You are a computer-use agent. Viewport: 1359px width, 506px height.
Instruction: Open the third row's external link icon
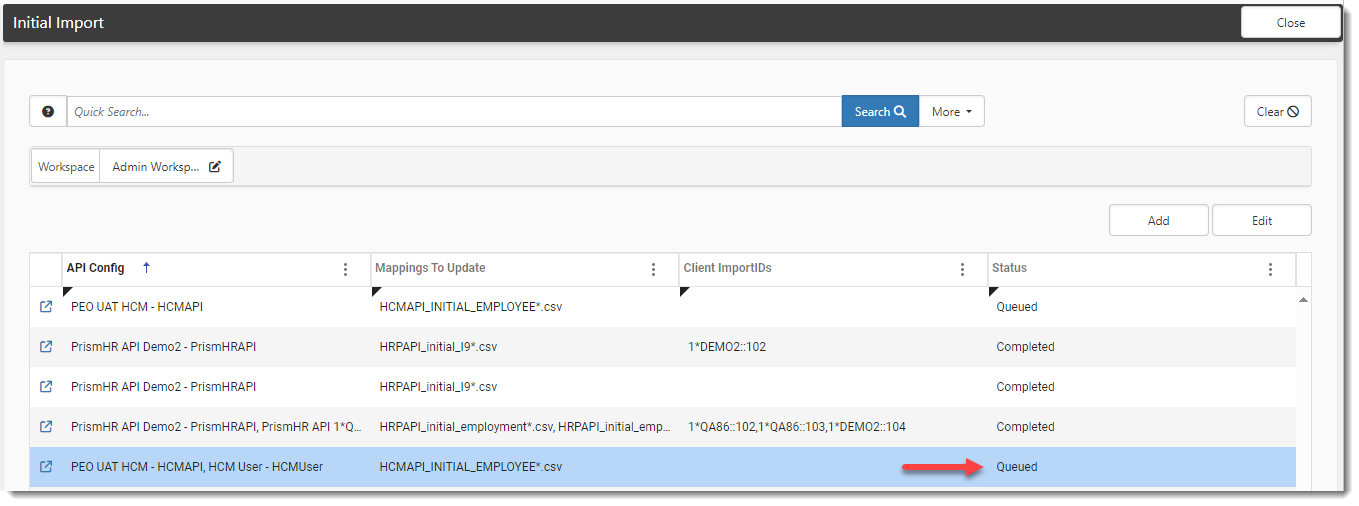(46, 387)
